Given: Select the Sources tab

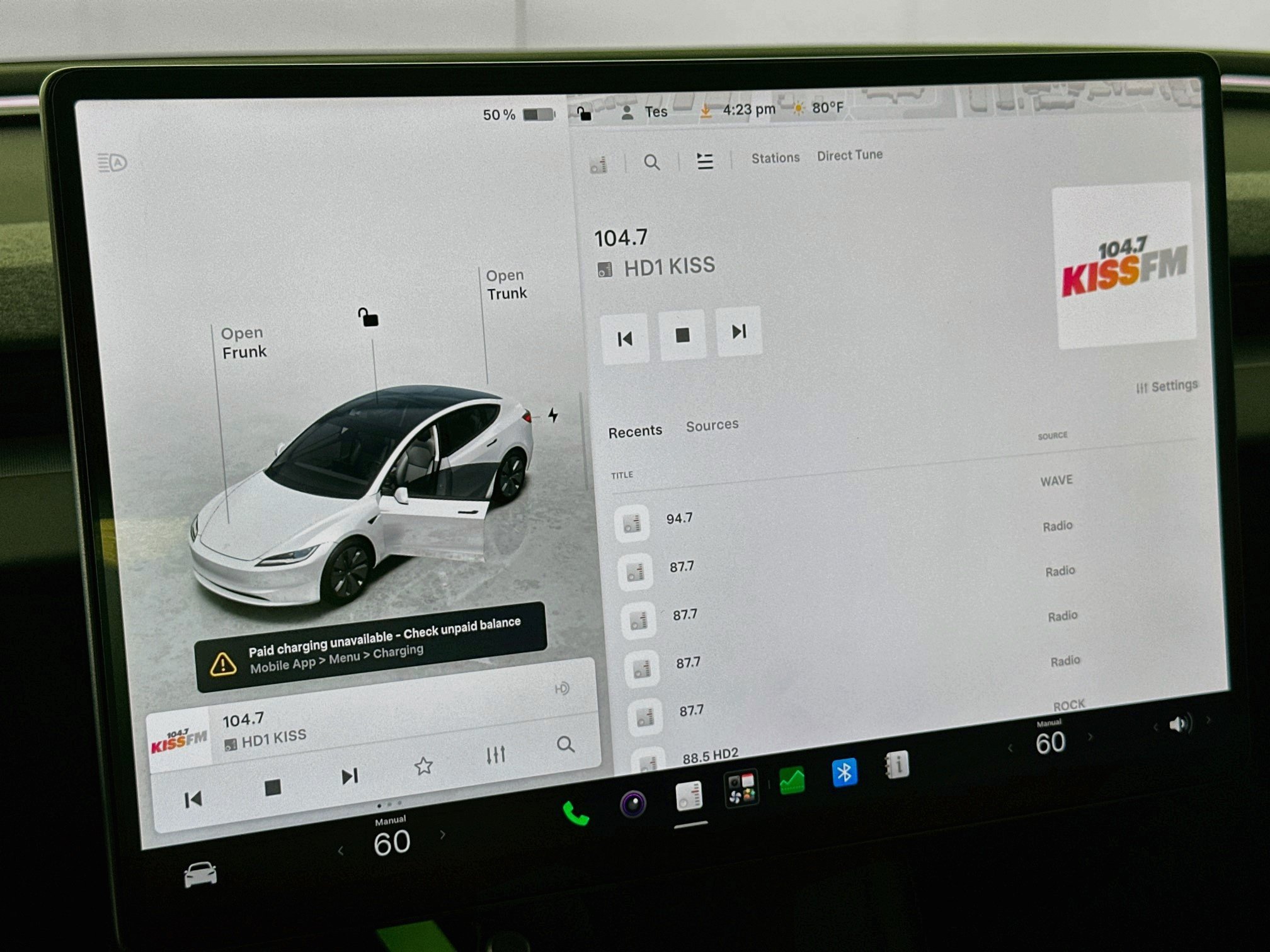Looking at the screenshot, I should 712,426.
